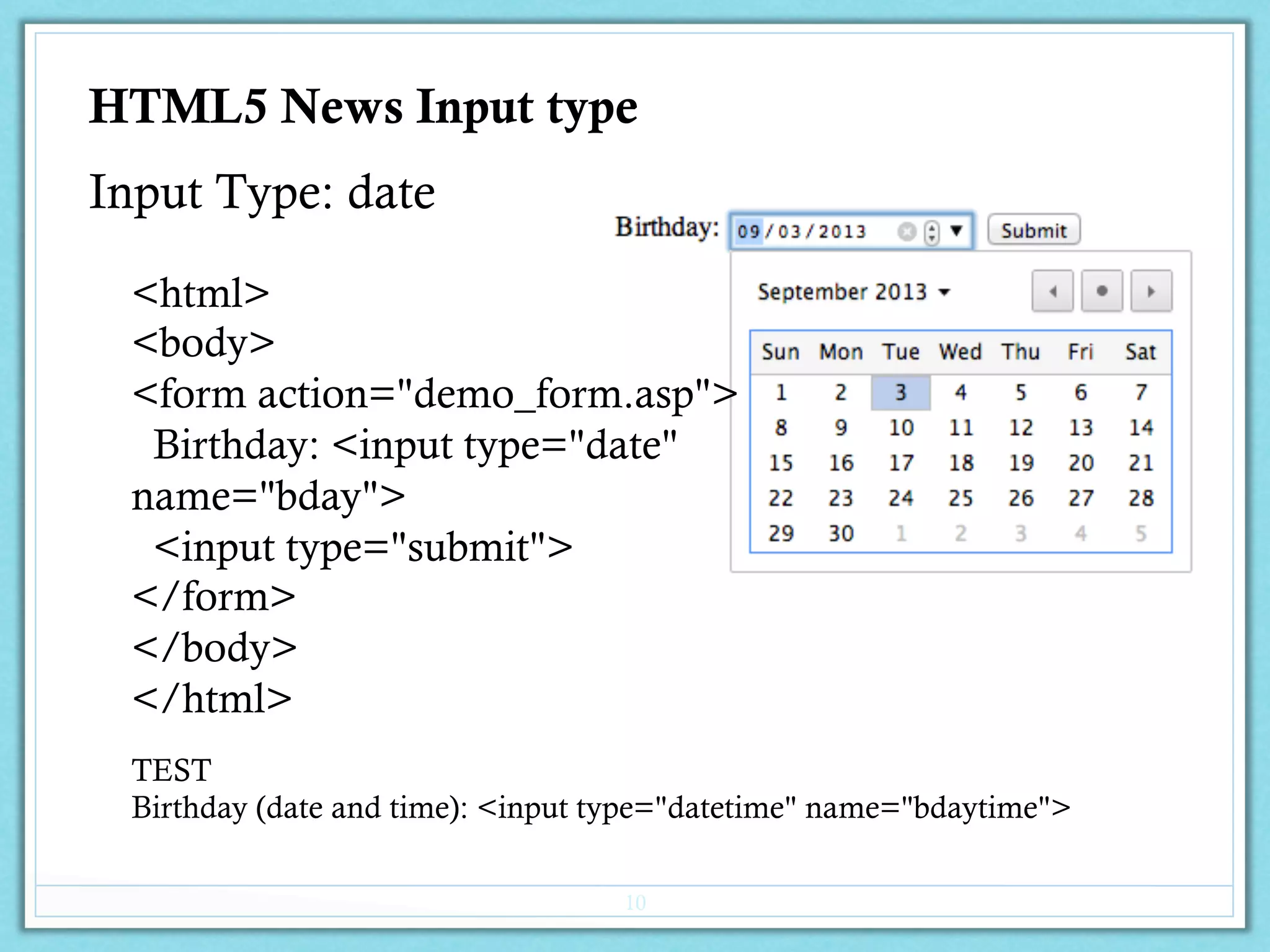Select greyed-out October 1 under Tue
The width and height of the screenshot is (1270, 952).
[x=901, y=534]
